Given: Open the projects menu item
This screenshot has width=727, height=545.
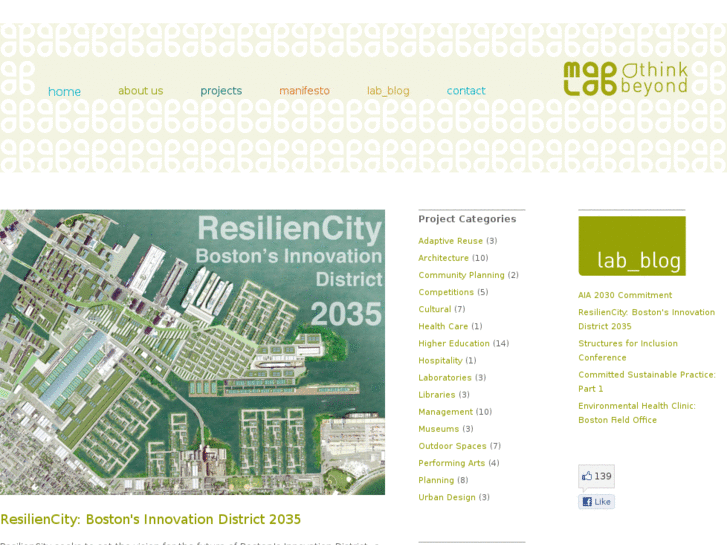Looking at the screenshot, I should (221, 91).
